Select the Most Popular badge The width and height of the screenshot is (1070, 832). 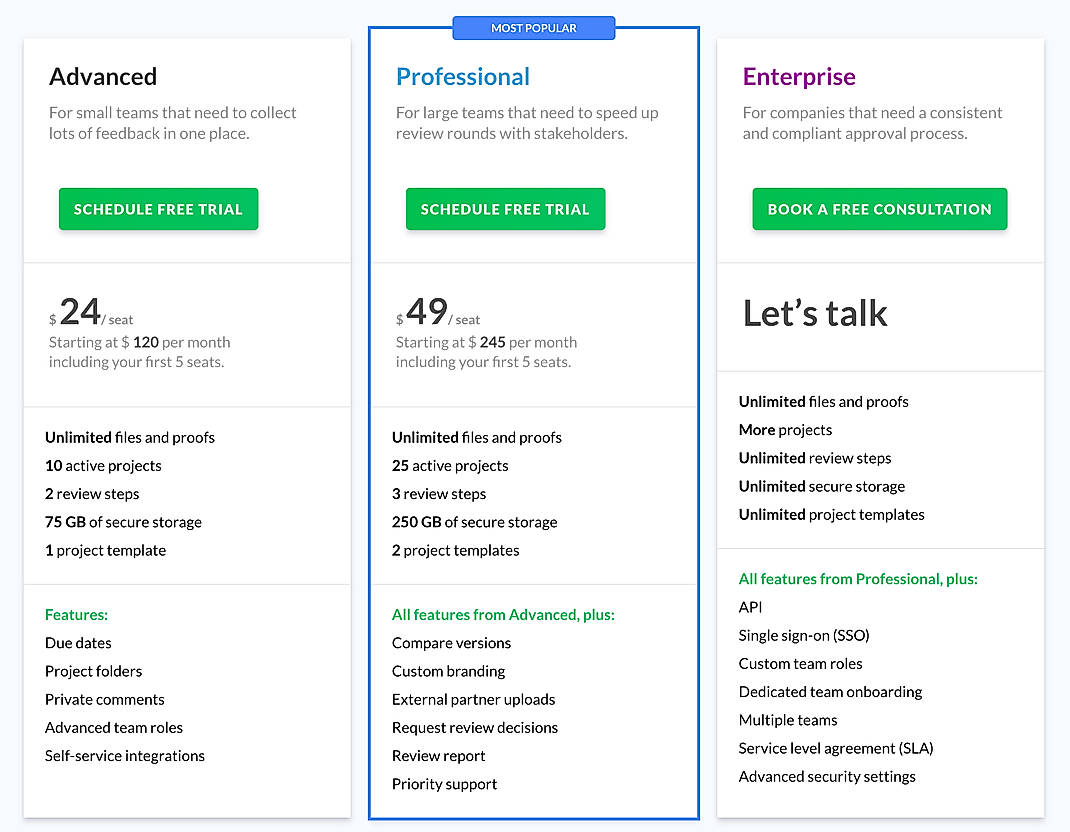(x=533, y=28)
